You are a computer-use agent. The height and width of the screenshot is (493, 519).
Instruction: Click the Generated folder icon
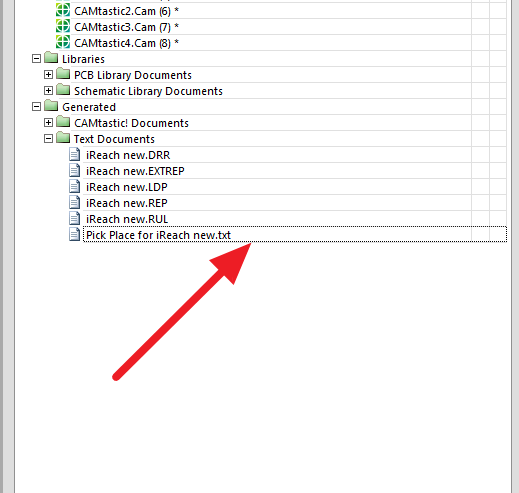(x=51, y=106)
